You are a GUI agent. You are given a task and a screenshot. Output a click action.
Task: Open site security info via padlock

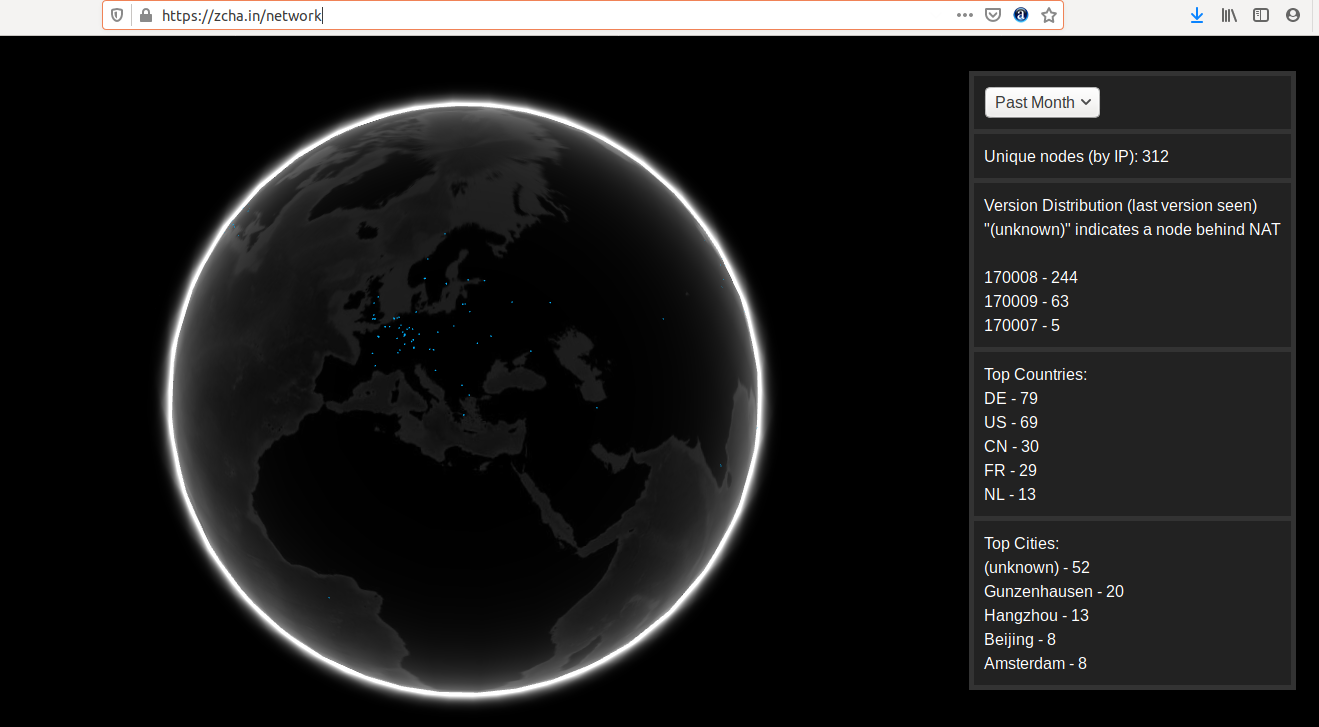(x=145, y=15)
